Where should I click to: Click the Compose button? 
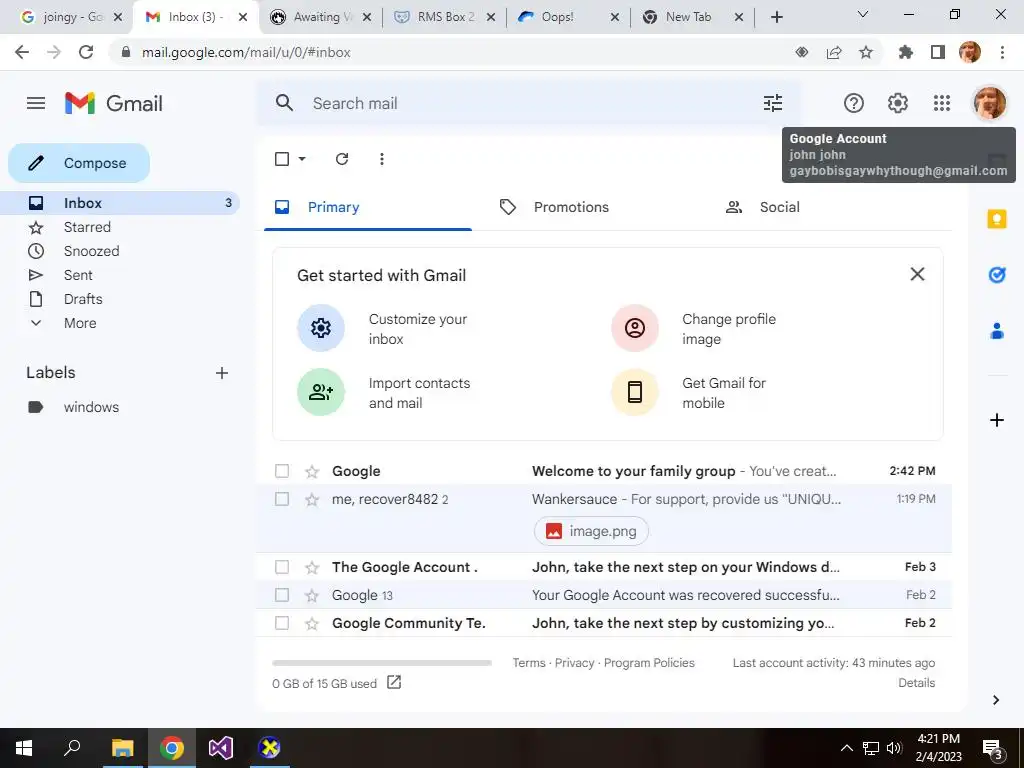point(79,163)
